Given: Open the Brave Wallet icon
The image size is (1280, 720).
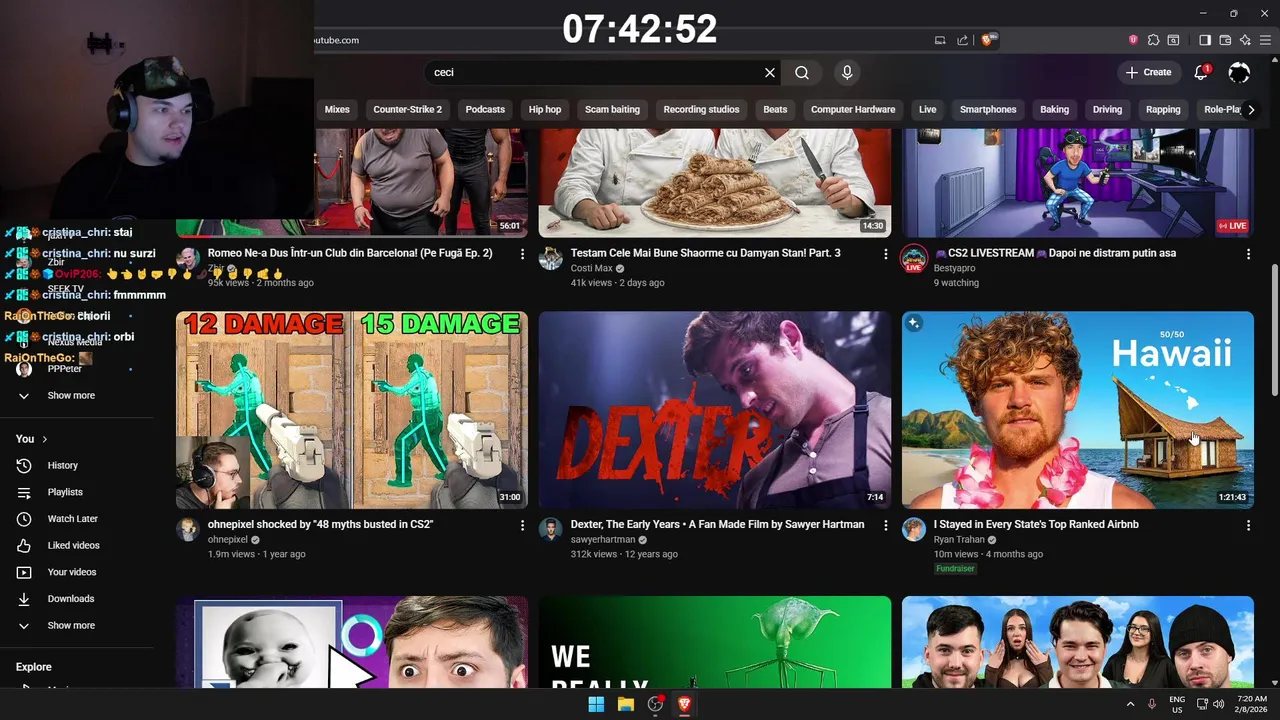Looking at the screenshot, I should click(x=1225, y=40).
